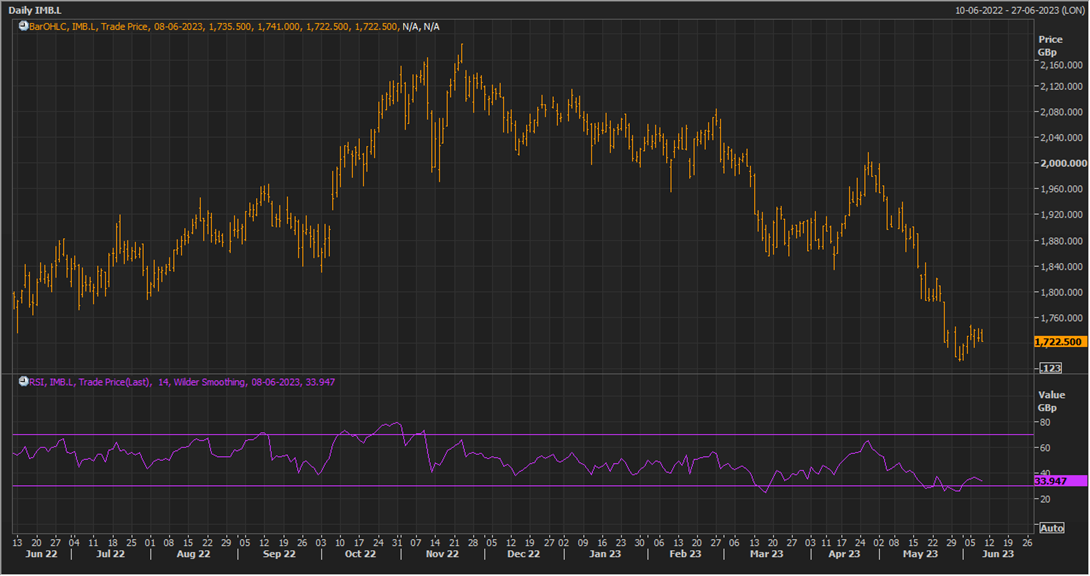
Task: Click the orange 1,722.500 last price tag
Action: tap(1059, 342)
